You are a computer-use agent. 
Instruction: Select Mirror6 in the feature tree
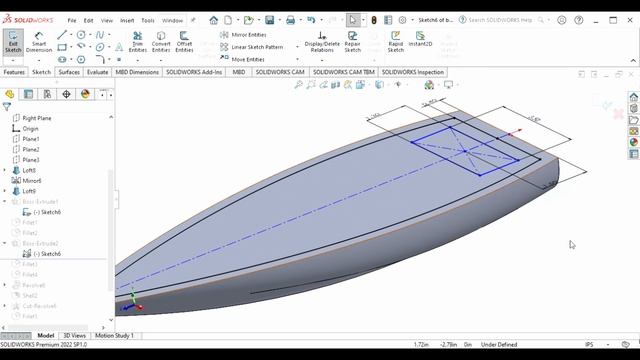click(27, 181)
